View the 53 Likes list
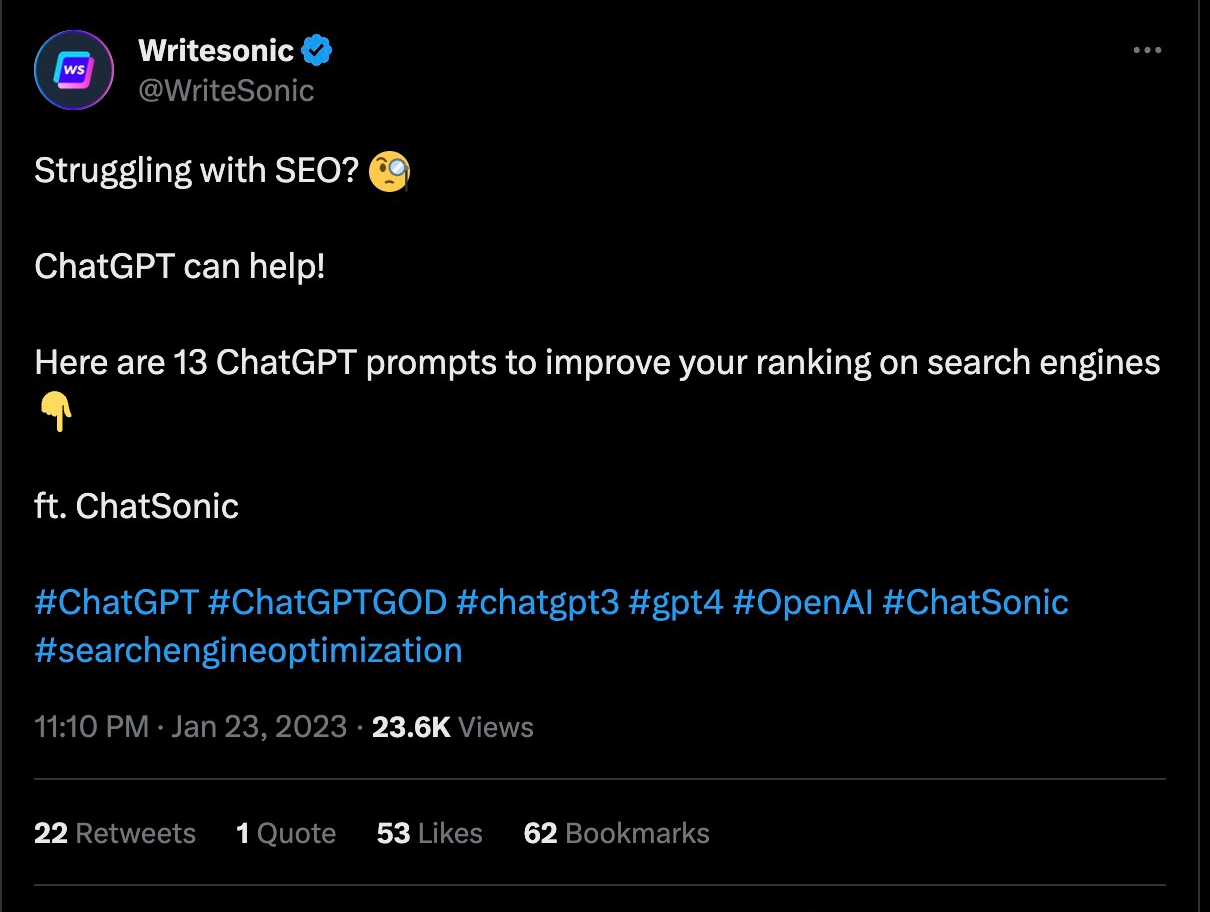 [429, 834]
